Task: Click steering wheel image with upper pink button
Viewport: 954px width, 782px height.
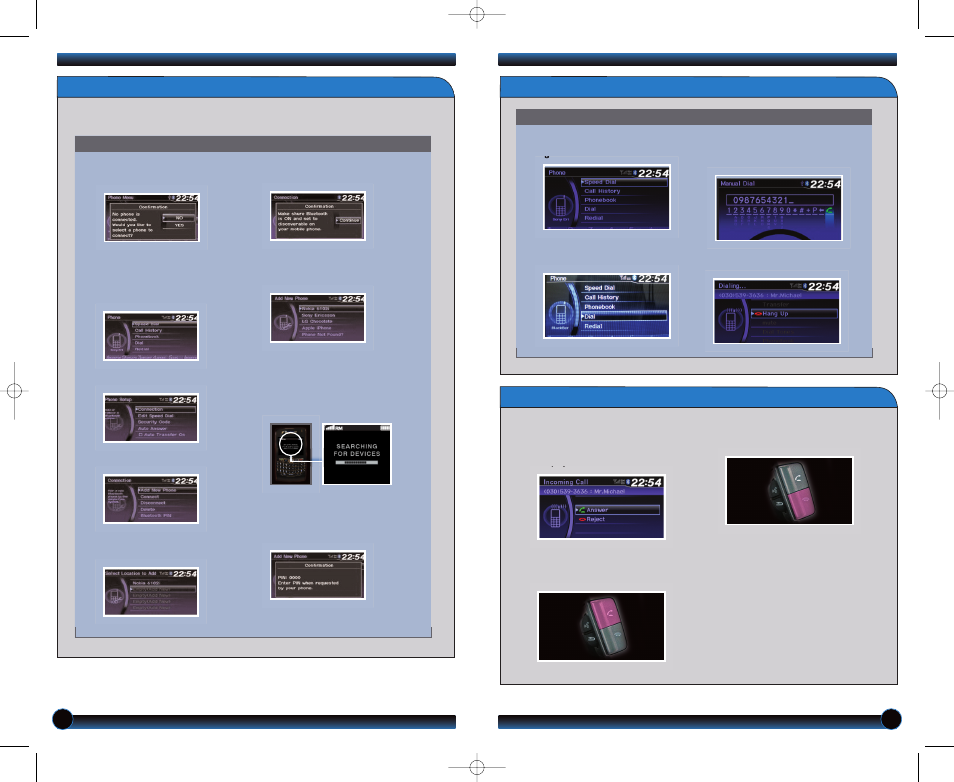Action: [602, 626]
